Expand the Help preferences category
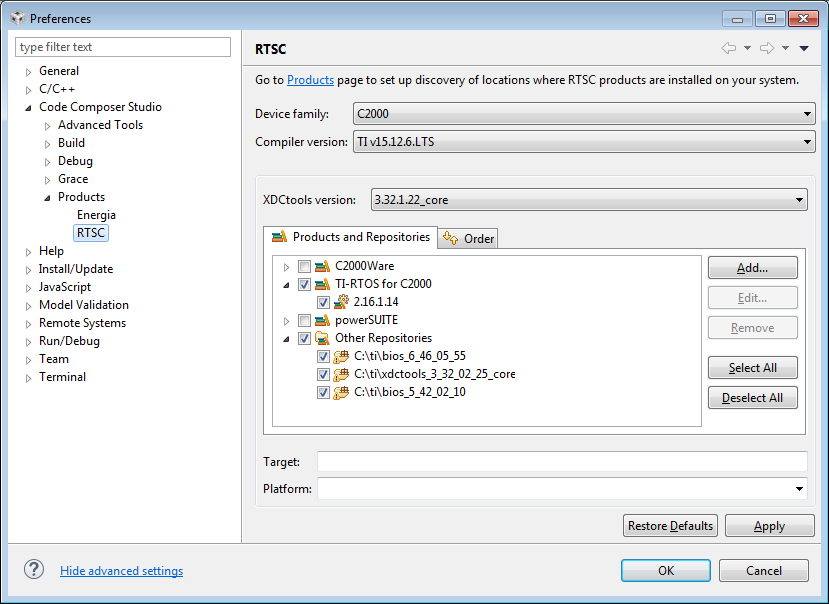Image resolution: width=829 pixels, height=604 pixels. coord(29,251)
